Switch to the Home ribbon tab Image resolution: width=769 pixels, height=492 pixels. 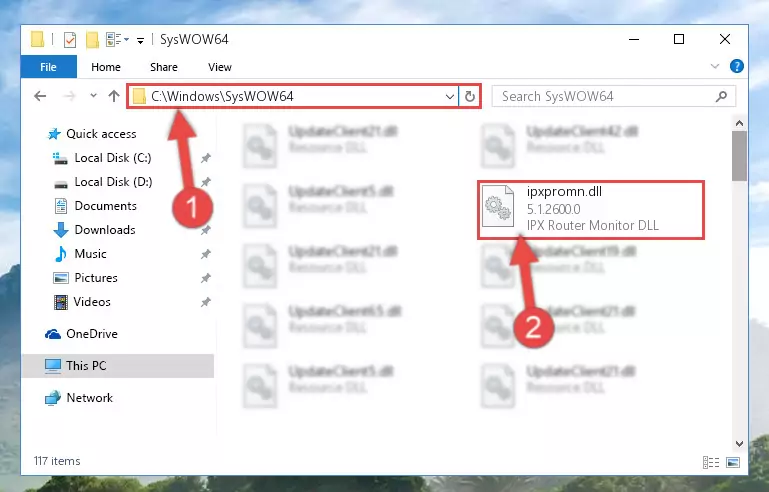pyautogui.click(x=105, y=67)
